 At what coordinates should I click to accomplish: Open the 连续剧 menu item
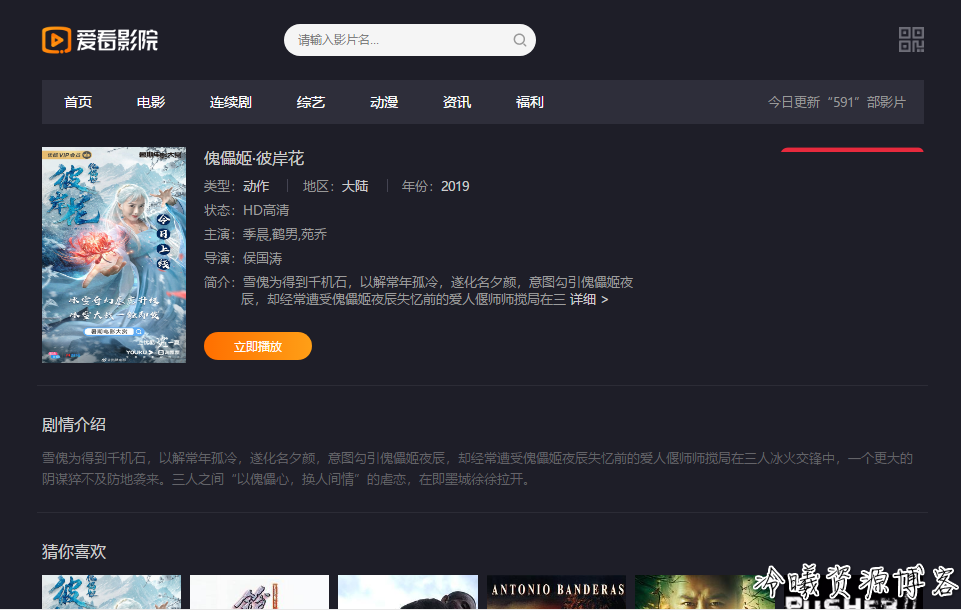point(230,102)
